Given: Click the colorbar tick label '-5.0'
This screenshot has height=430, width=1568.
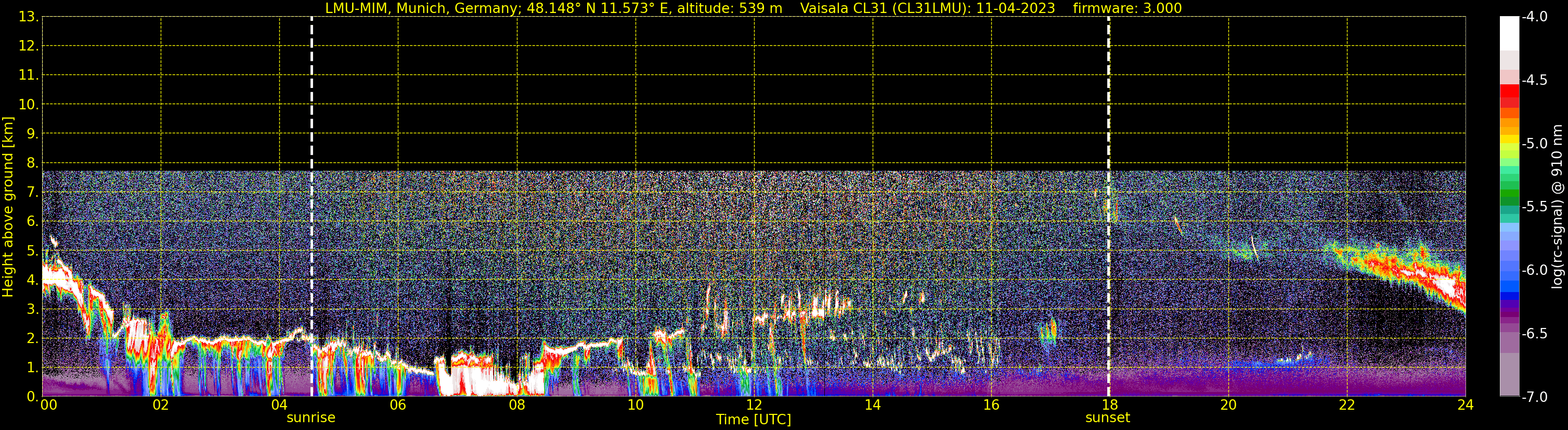Looking at the screenshot, I should coord(1534,144).
